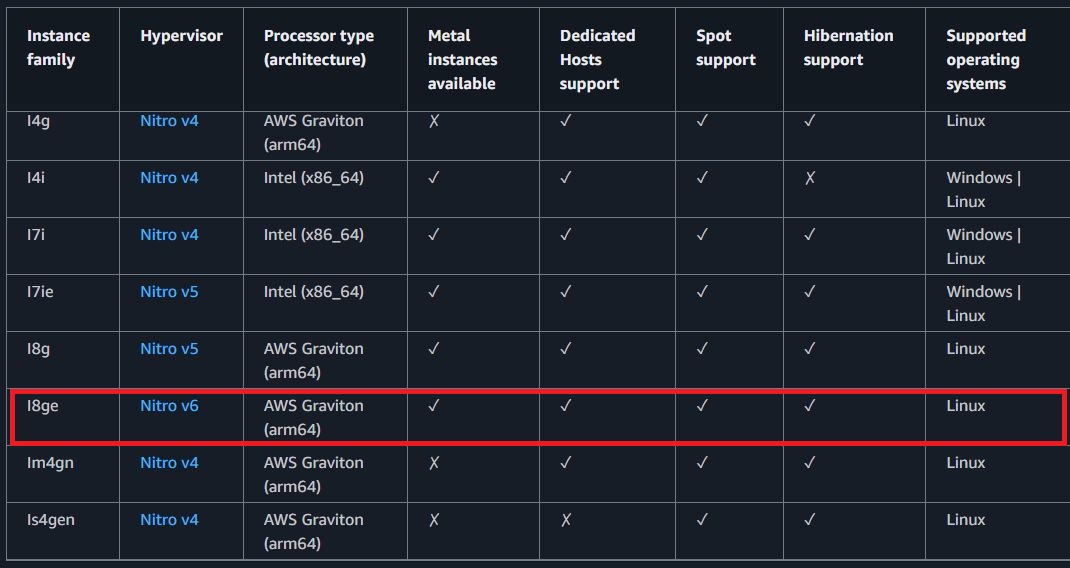Click hibernation support X mark for I4i

810,178
